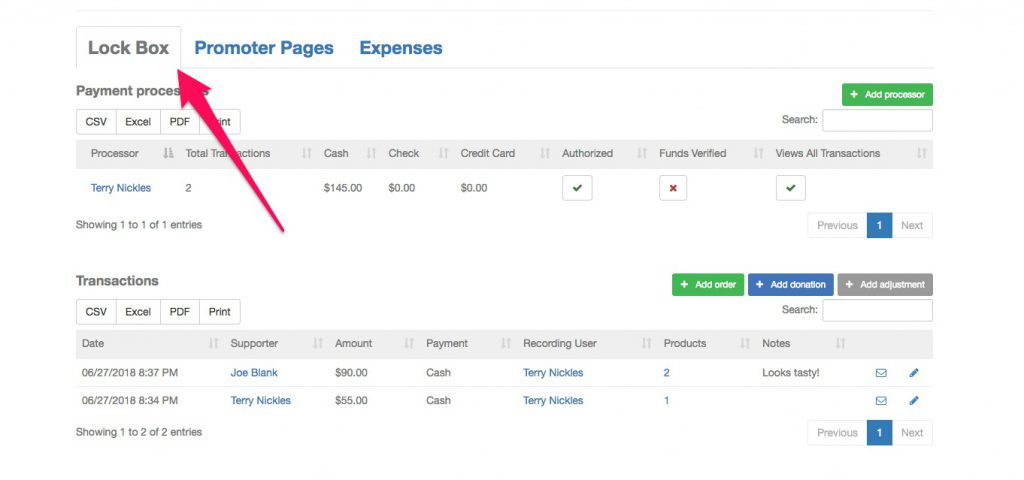Click envelope icon for $55.00 transaction
The width and height of the screenshot is (1024, 480).
click(881, 401)
